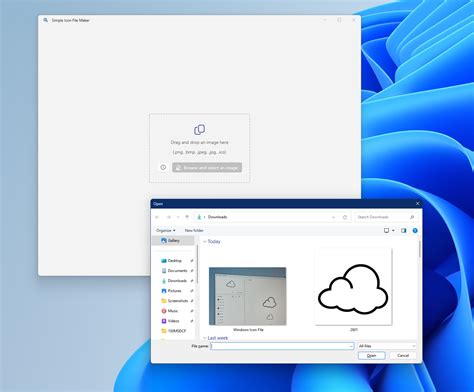This screenshot has width=474, height=392.
Task: Click the file list vertical scrollbar
Action: [x=420, y=248]
